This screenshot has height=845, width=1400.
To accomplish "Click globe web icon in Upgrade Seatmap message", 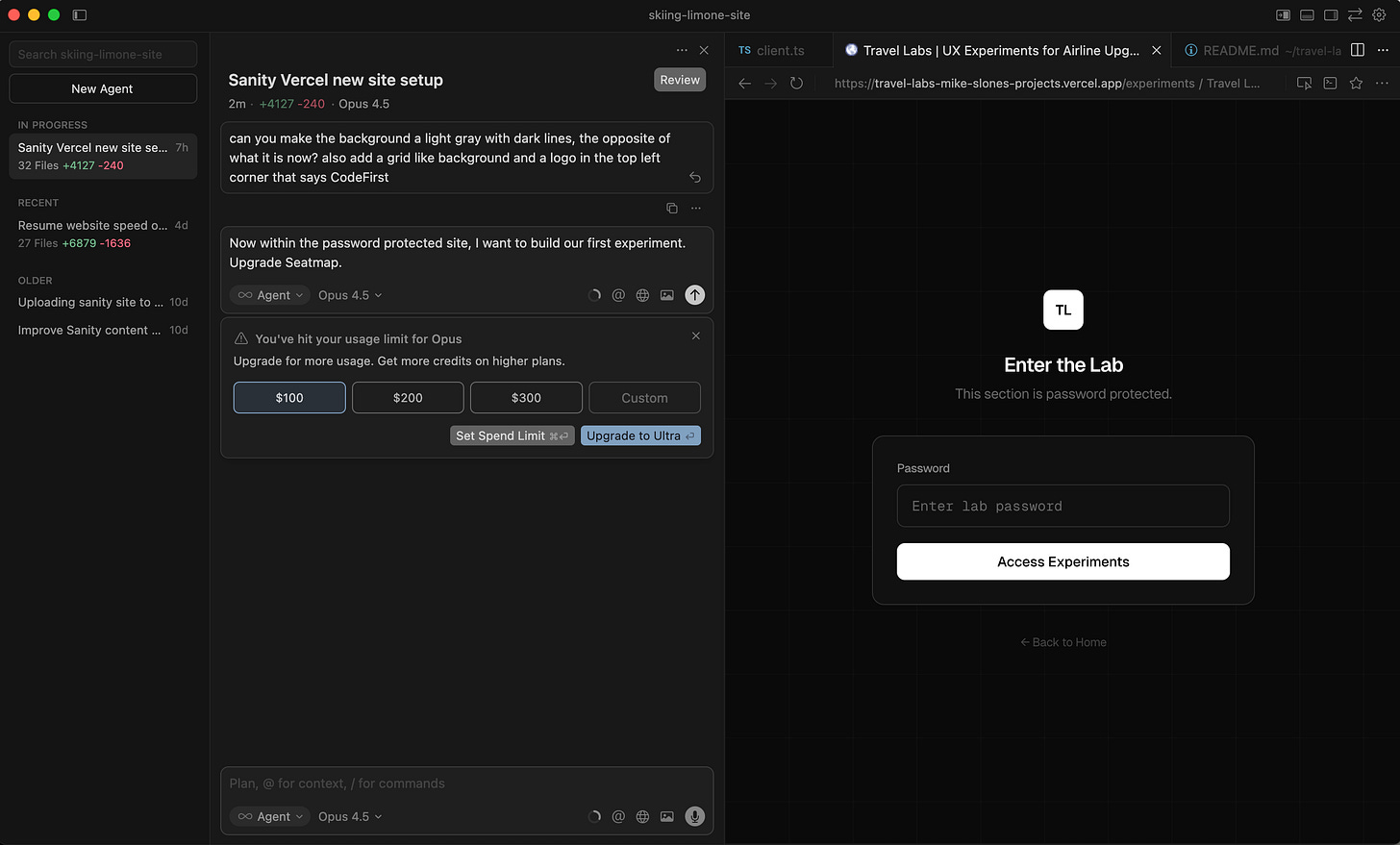I will (x=642, y=295).
